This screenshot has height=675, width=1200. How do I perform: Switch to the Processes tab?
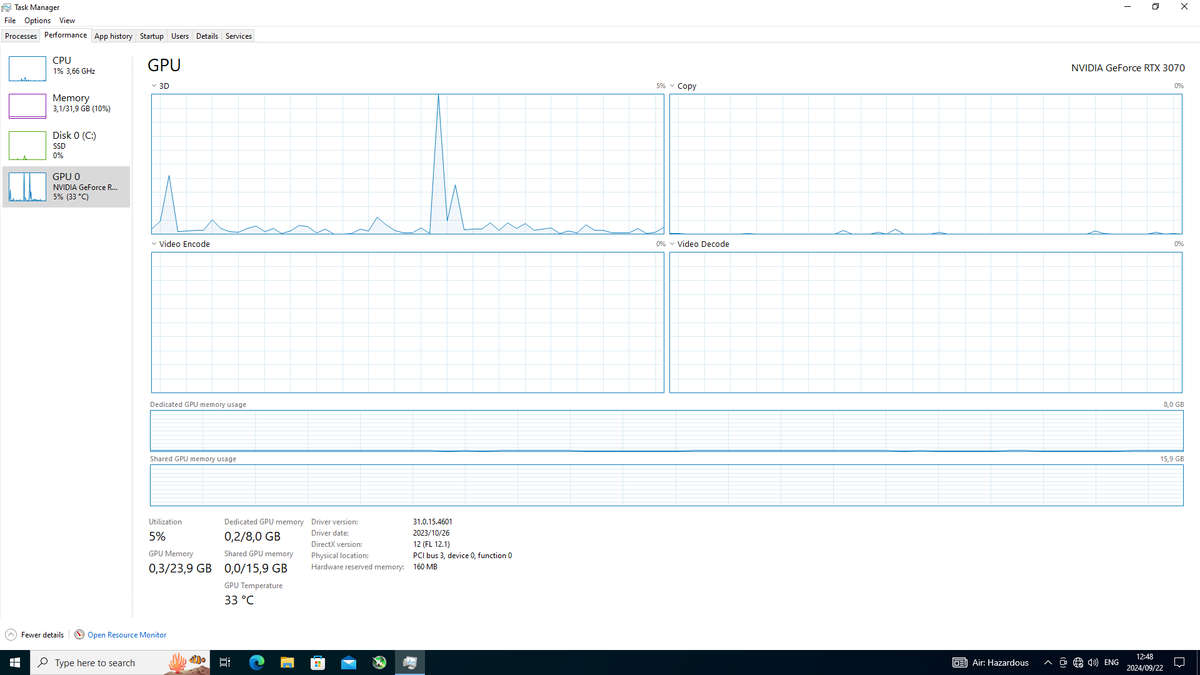pyautogui.click(x=20, y=35)
